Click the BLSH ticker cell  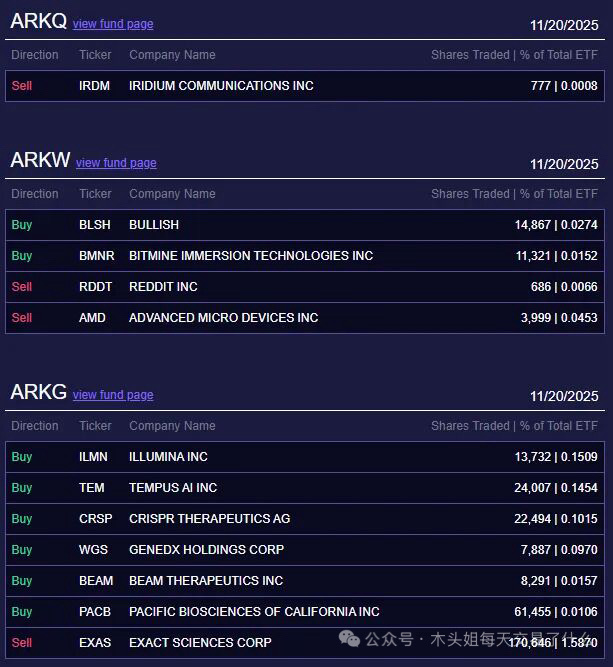click(95, 225)
